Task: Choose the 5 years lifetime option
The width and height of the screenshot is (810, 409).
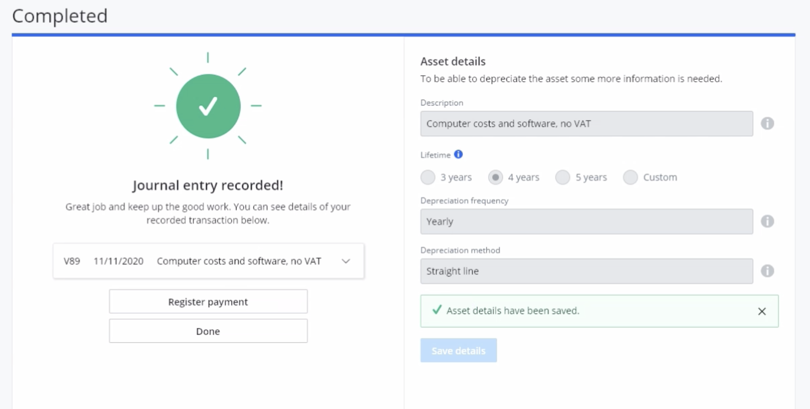Action: 563,177
